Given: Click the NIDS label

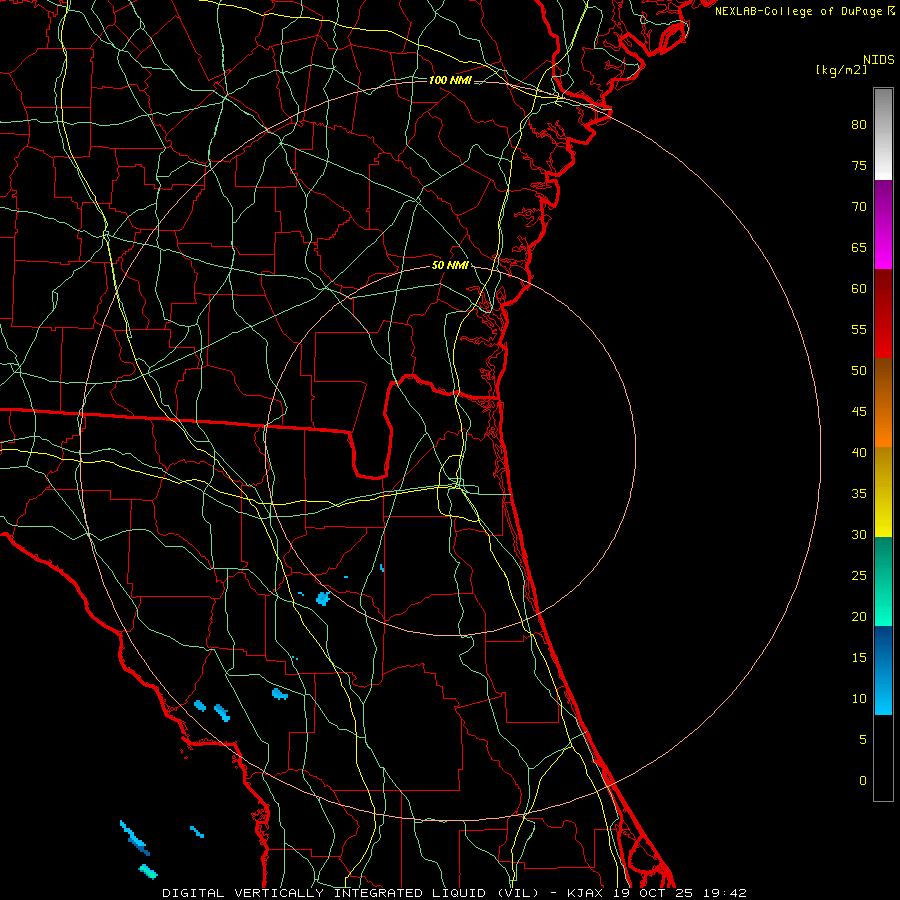Looking at the screenshot, I should pyautogui.click(x=879, y=60).
